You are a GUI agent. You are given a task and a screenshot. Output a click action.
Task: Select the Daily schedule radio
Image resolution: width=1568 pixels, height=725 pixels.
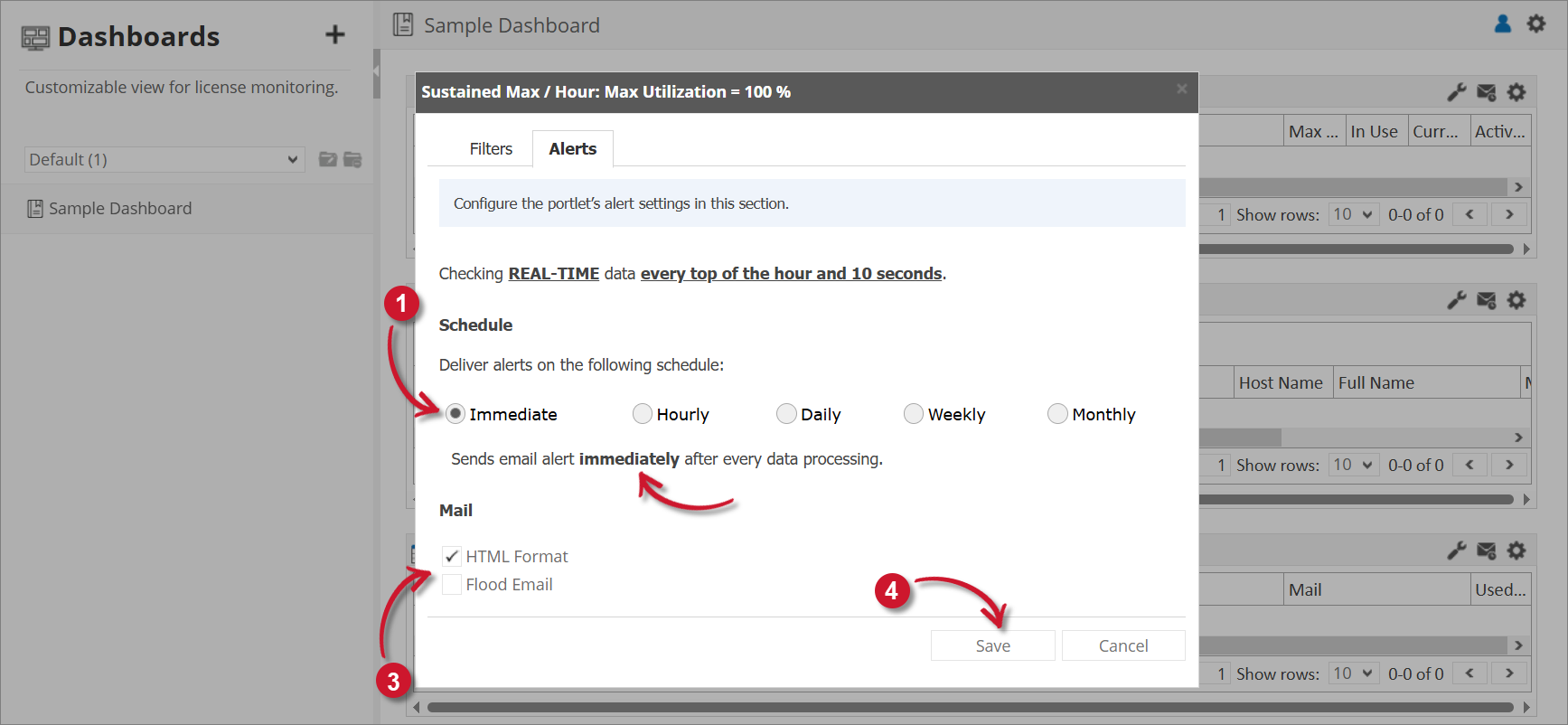[787, 413]
